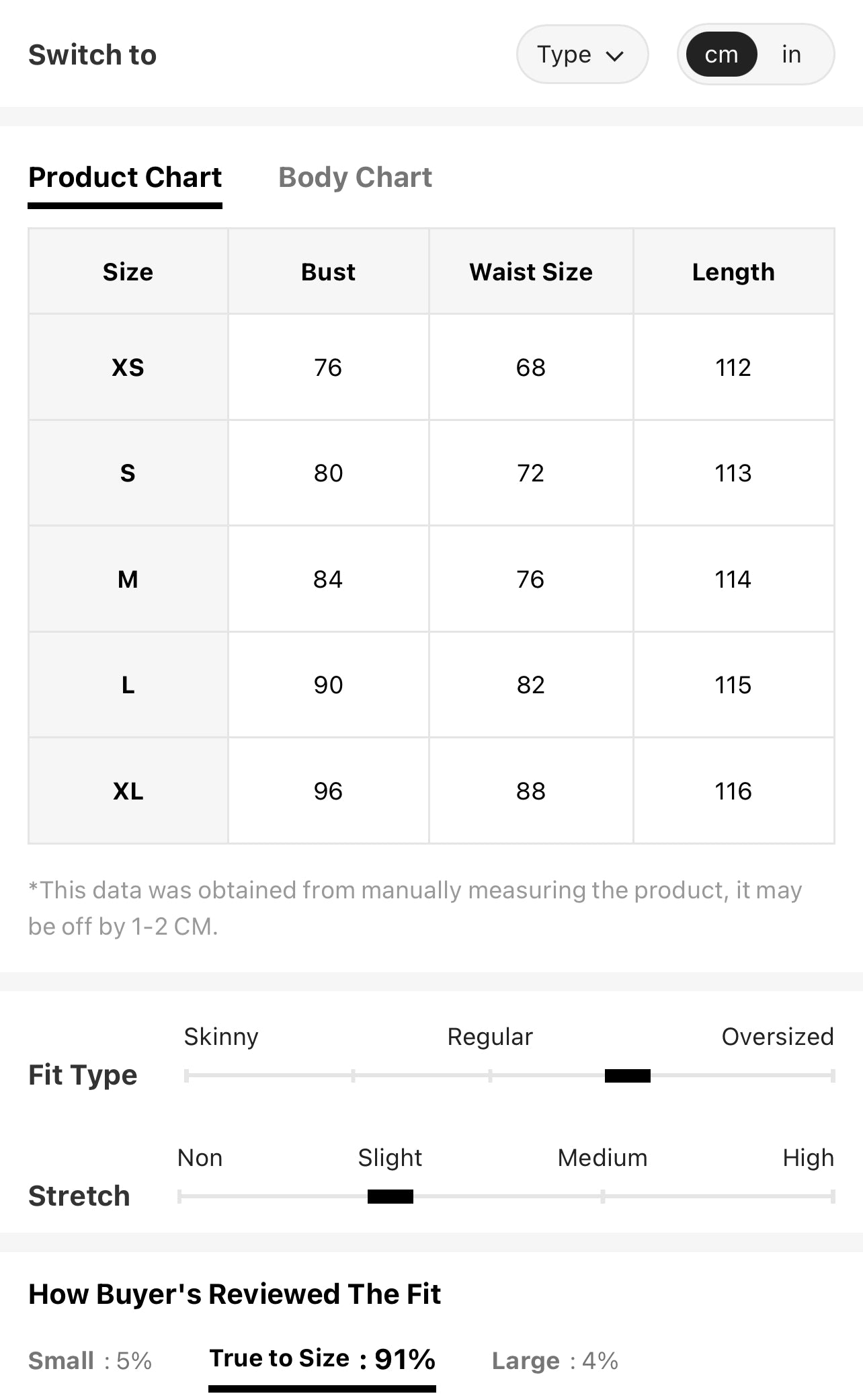Select True to Size review filter
Viewport: 863px width, 1400px height.
click(322, 1361)
